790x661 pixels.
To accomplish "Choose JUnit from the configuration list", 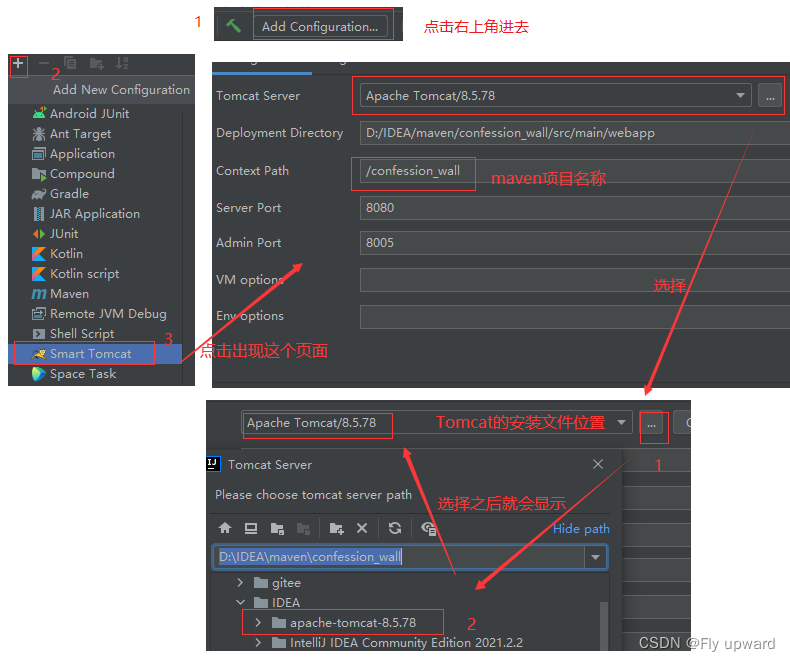I will coord(64,234).
